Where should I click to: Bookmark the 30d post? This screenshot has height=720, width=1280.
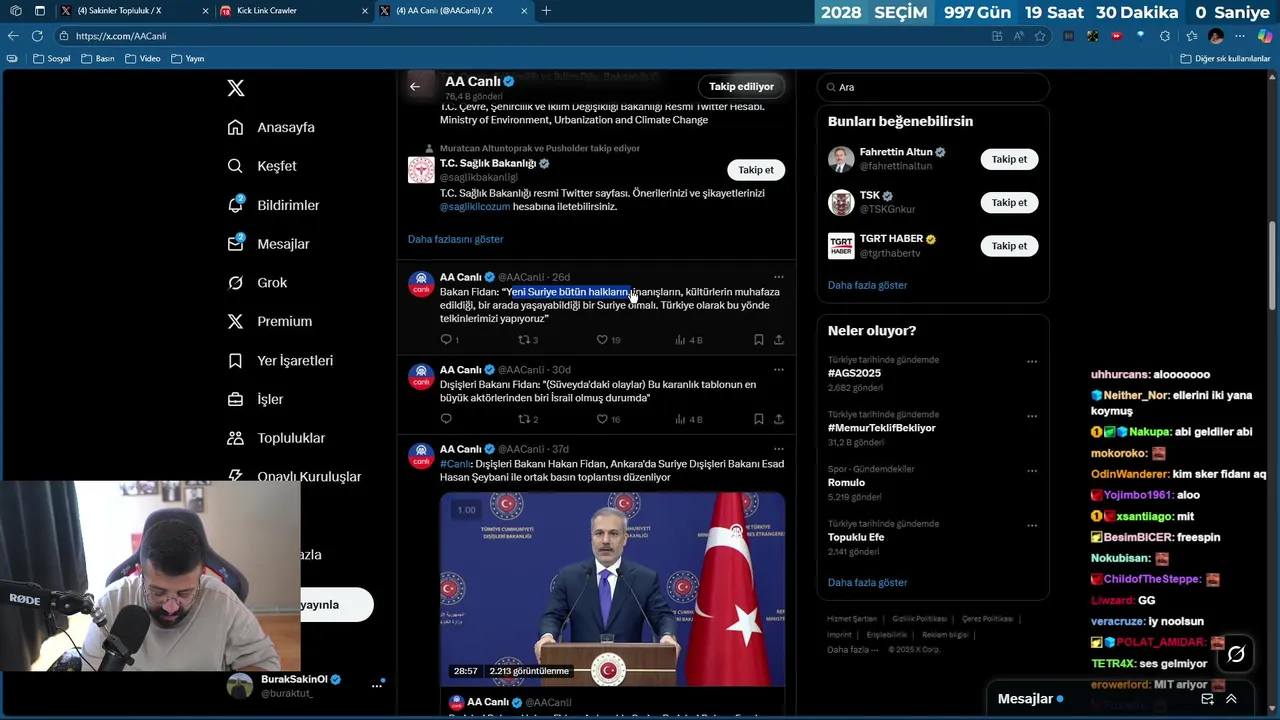coord(759,419)
